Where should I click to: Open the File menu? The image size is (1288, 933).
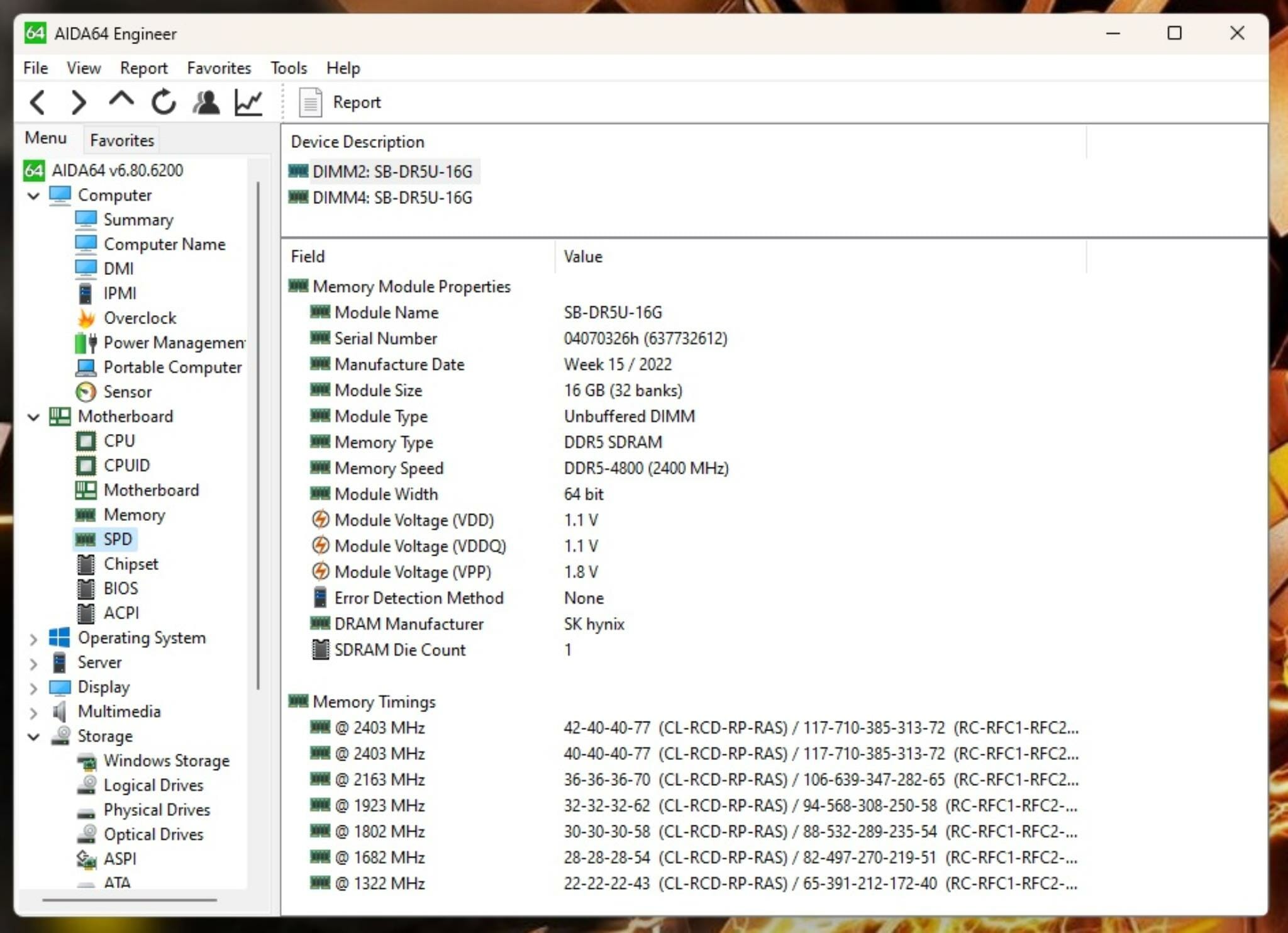[35, 68]
